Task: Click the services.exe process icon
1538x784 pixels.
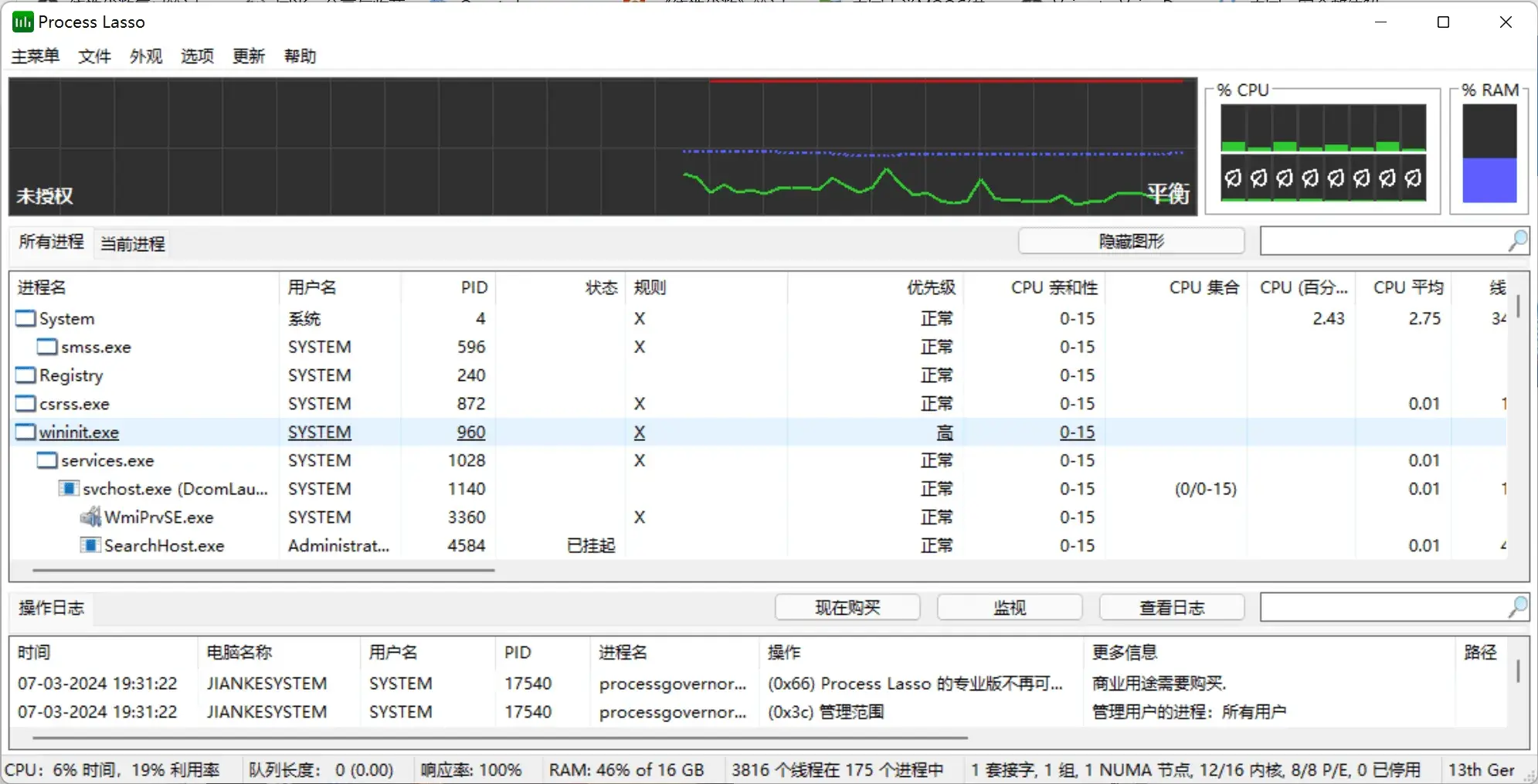Action: pyautogui.click(x=48, y=460)
